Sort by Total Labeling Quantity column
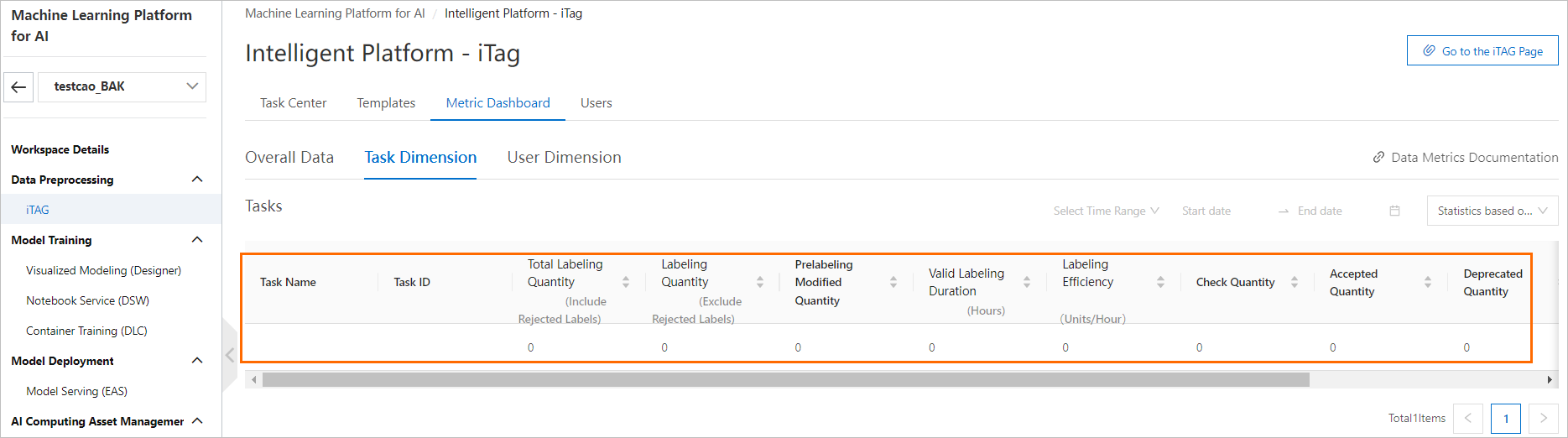The image size is (1568, 438). click(x=626, y=282)
